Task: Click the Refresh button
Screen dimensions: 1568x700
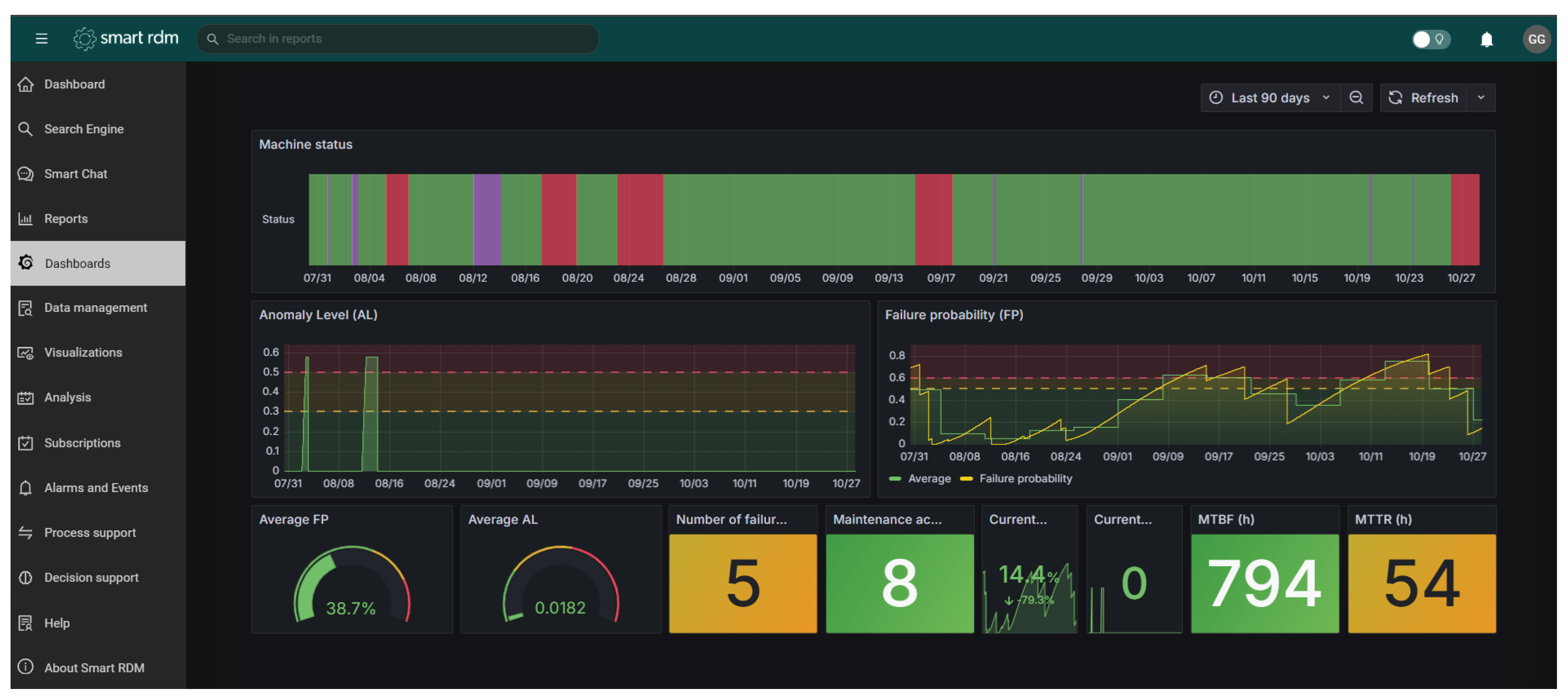Action: (x=1424, y=98)
